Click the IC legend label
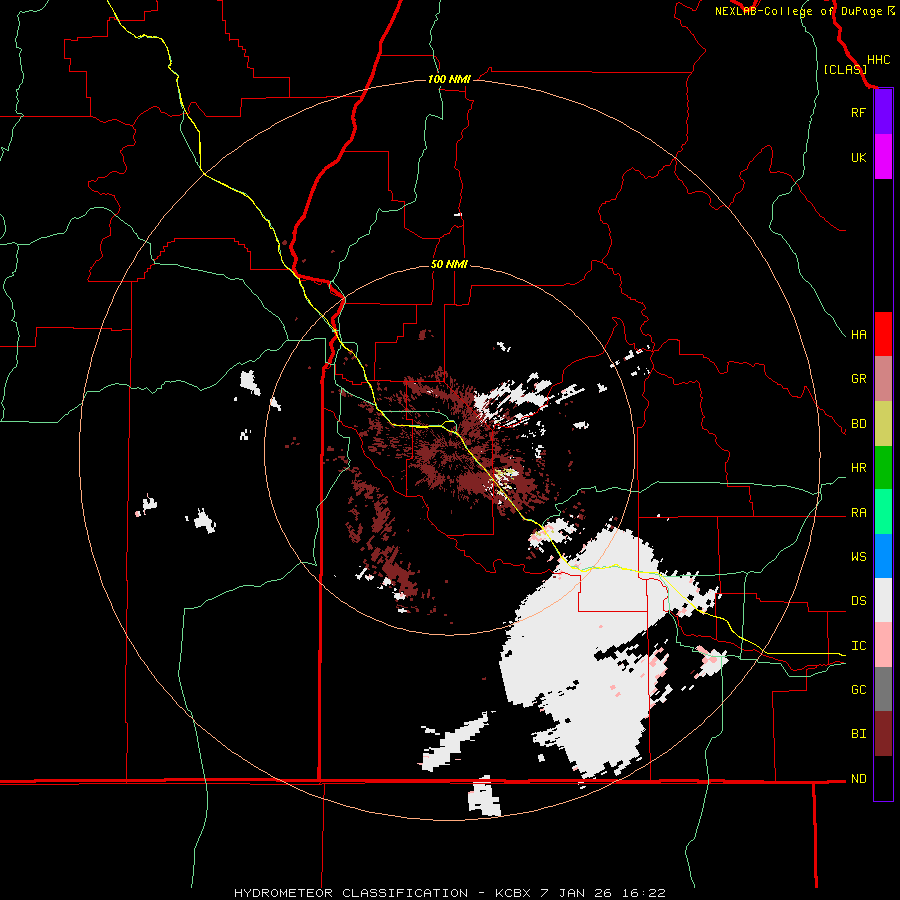900x900 pixels. coord(858,646)
